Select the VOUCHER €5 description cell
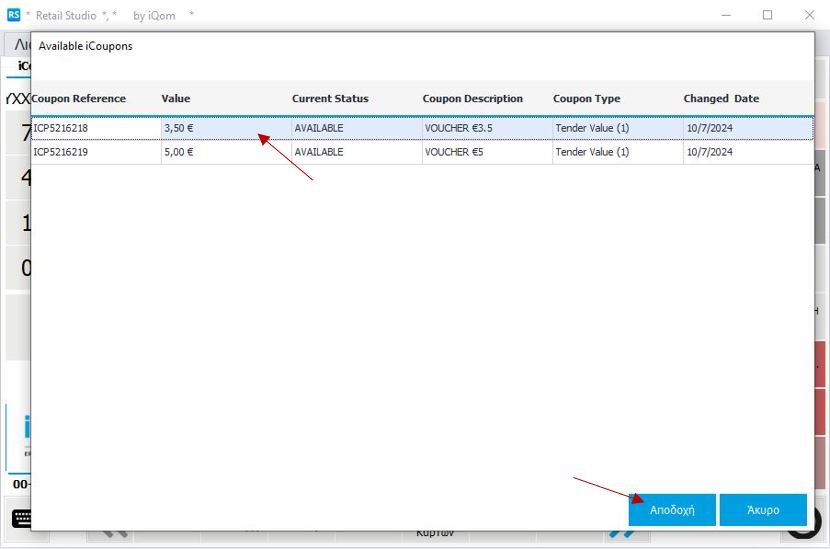Image resolution: width=830 pixels, height=549 pixels. 454,152
